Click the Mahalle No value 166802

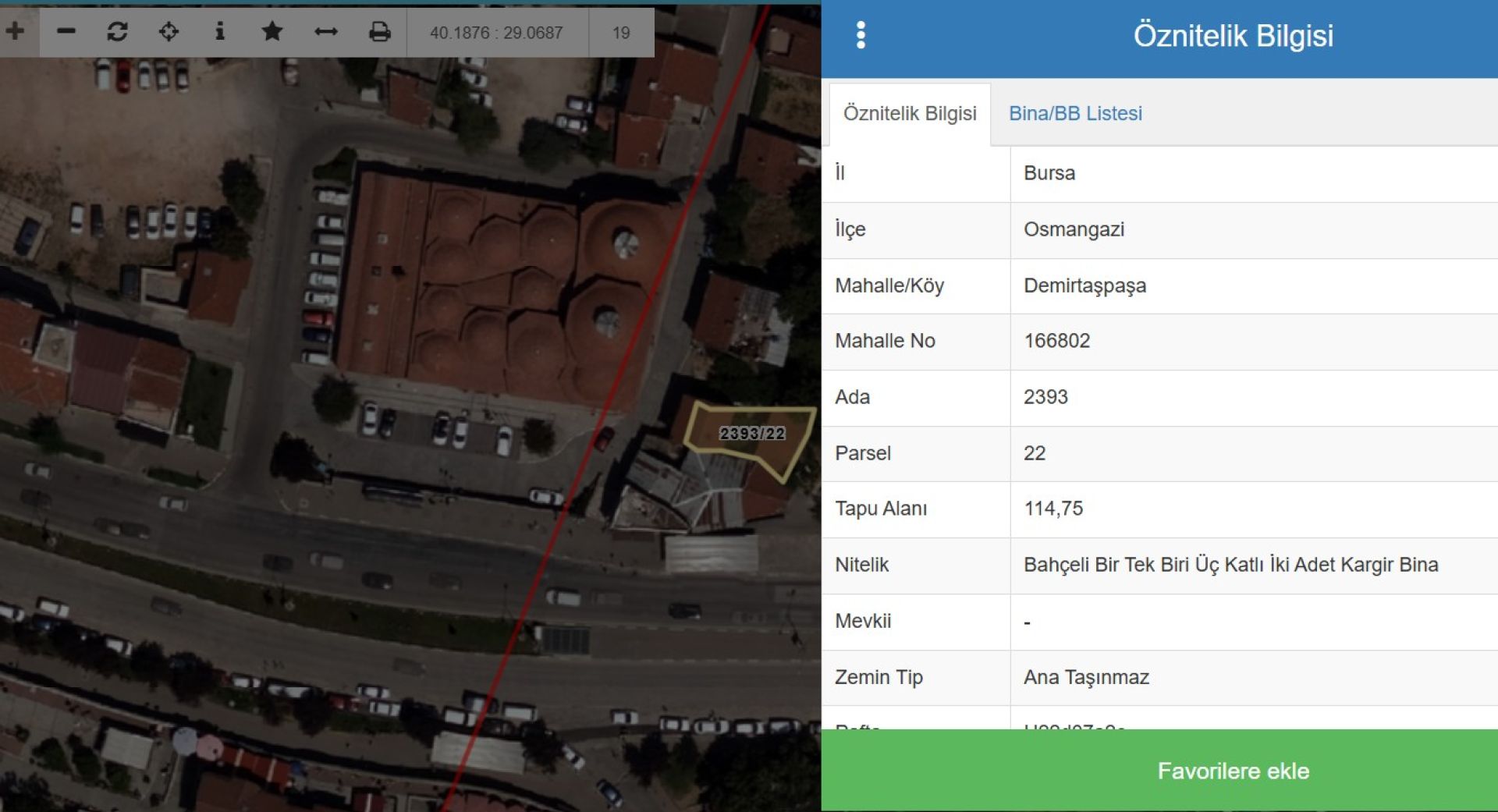[1056, 341]
